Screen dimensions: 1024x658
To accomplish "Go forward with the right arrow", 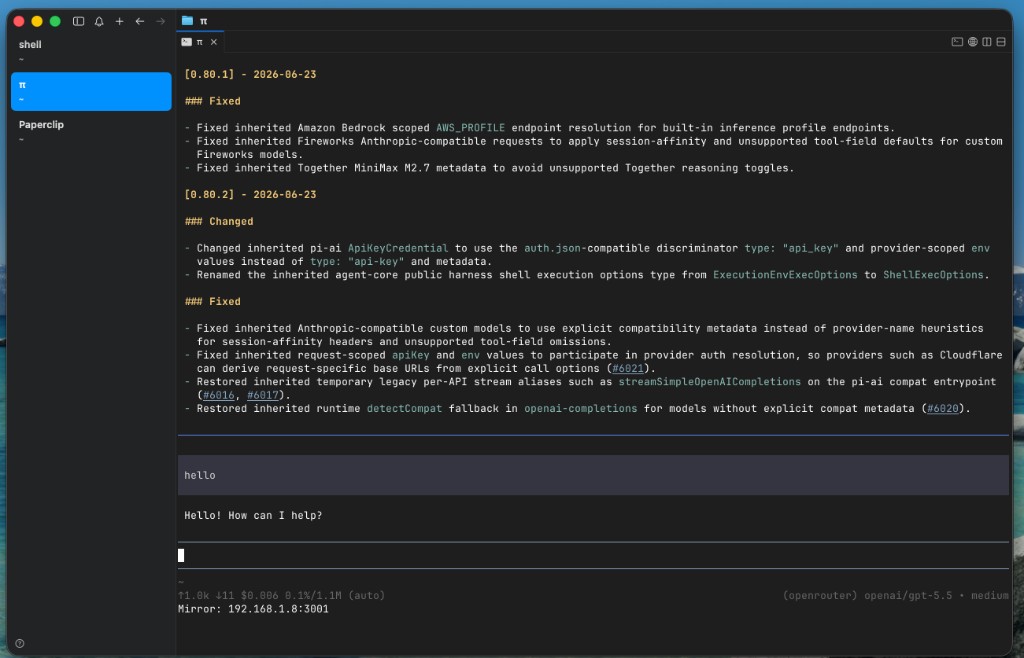I will pyautogui.click(x=161, y=22).
